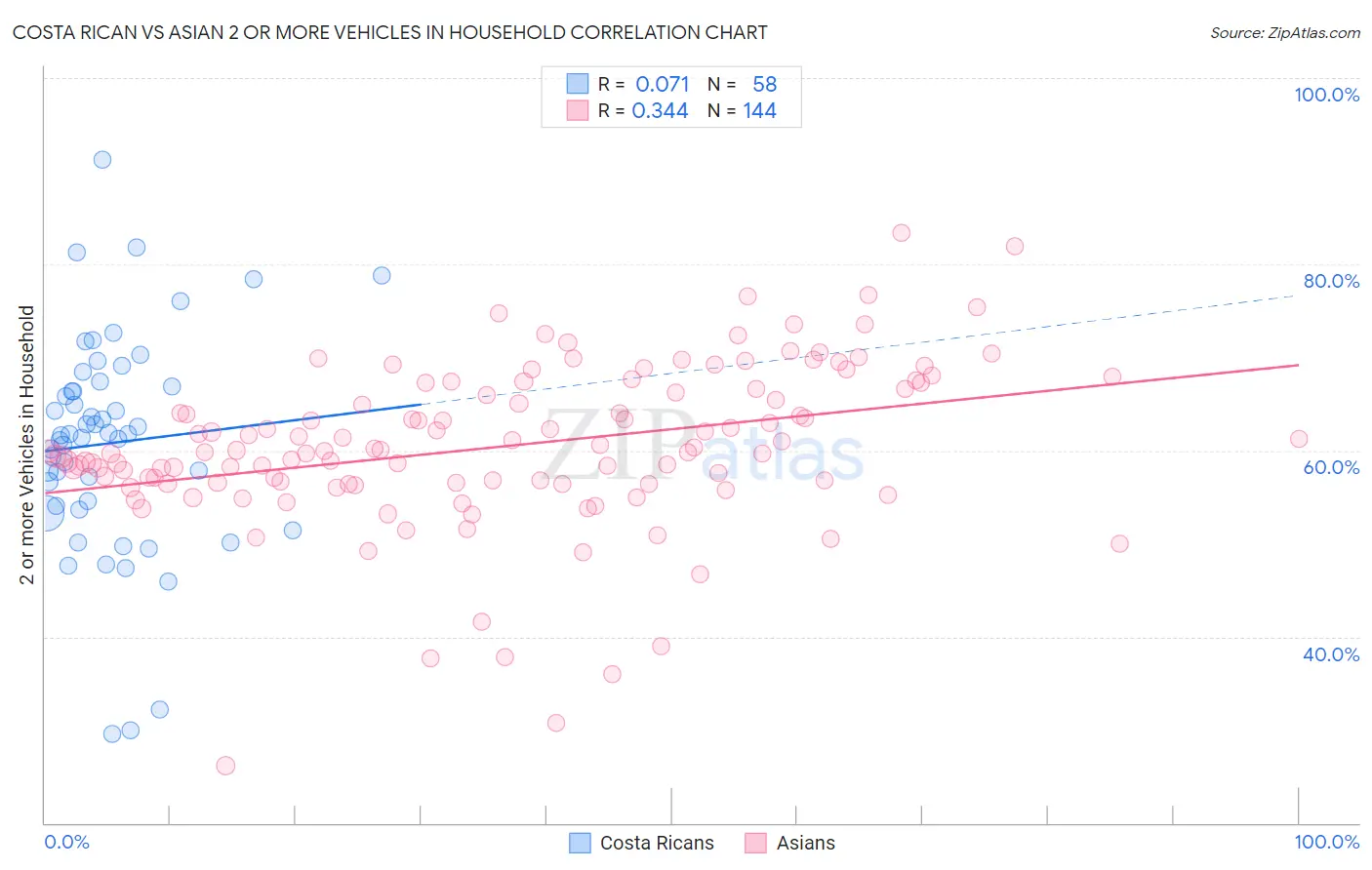This screenshot has width=1372, height=870.
Task: Open the Source: ZipAtlas.com link
Action: [1285, 32]
